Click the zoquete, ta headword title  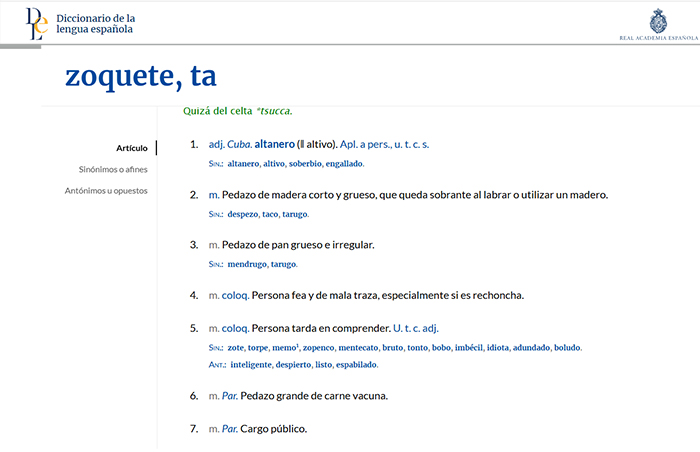(140, 77)
